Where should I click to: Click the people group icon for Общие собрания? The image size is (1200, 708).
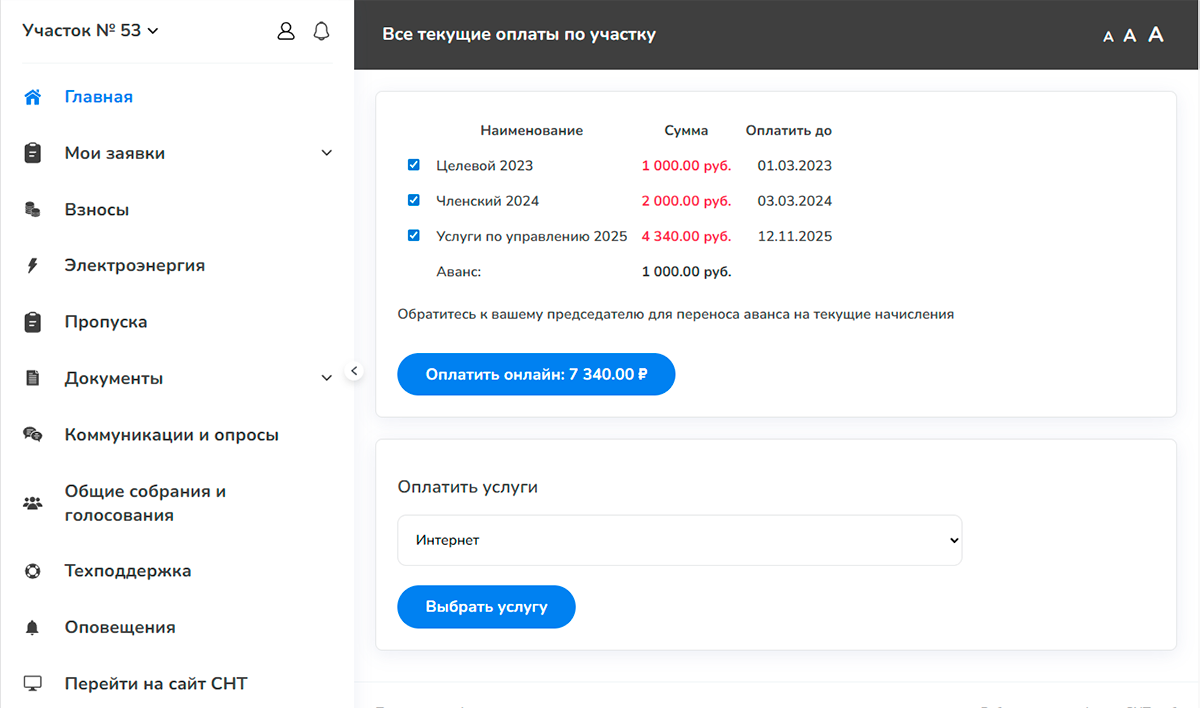[33, 503]
